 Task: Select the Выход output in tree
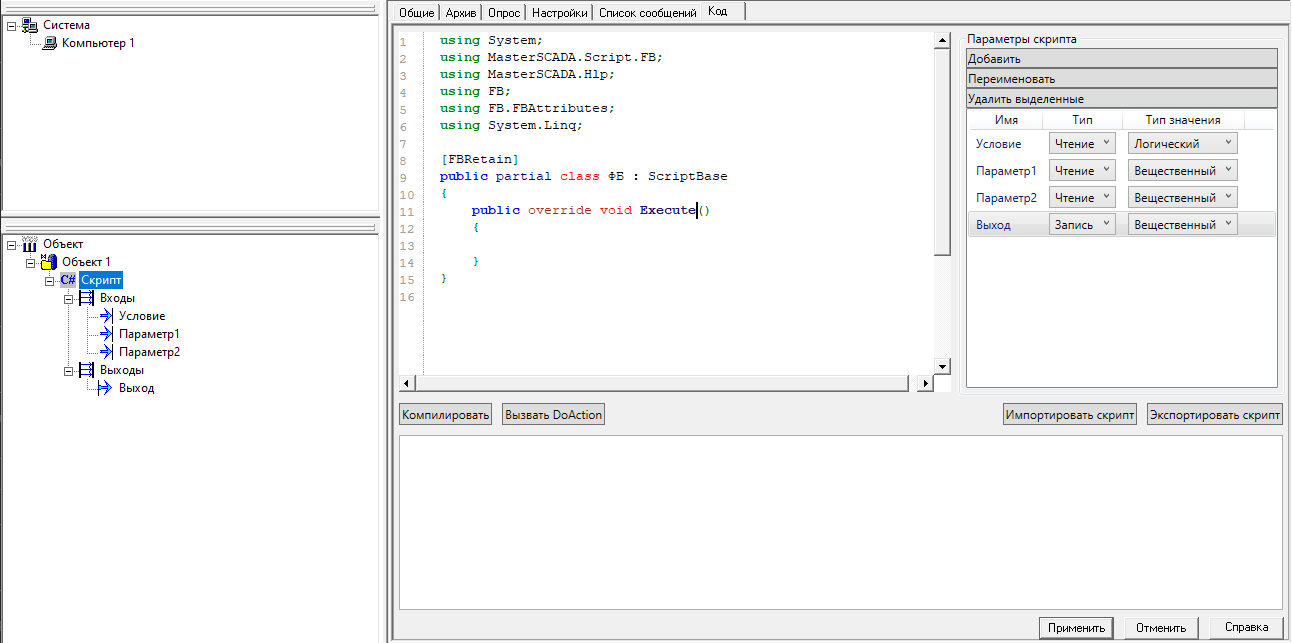(x=136, y=388)
